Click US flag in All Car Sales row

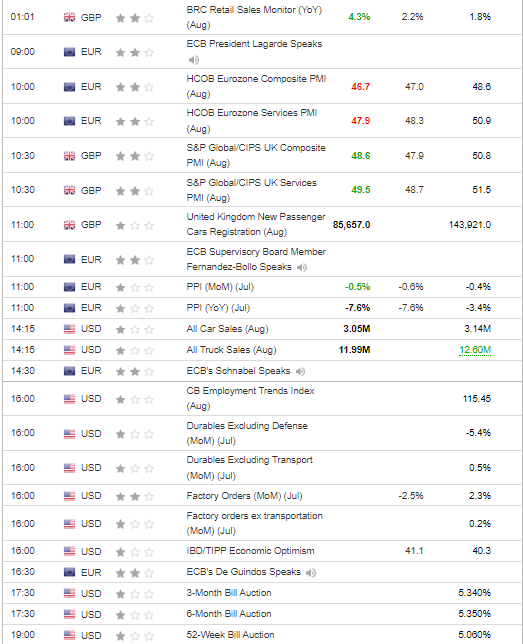pos(69,329)
